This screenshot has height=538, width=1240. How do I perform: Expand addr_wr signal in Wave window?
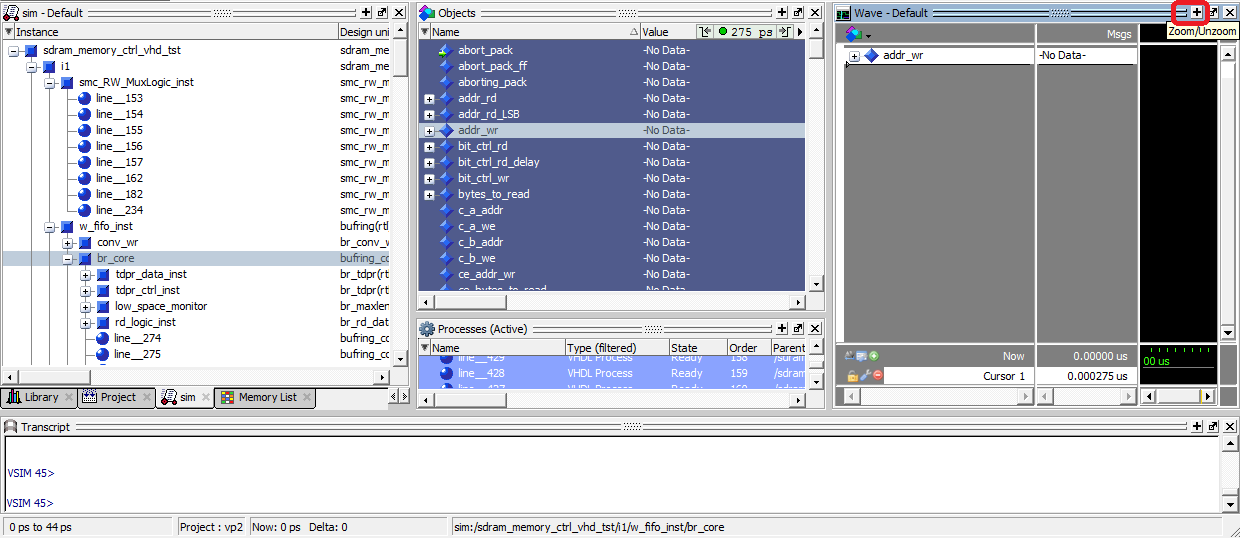(855, 56)
